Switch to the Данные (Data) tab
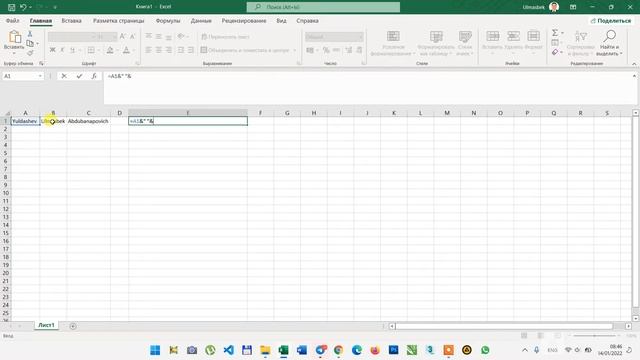Image resolution: width=640 pixels, height=360 pixels. [201, 21]
